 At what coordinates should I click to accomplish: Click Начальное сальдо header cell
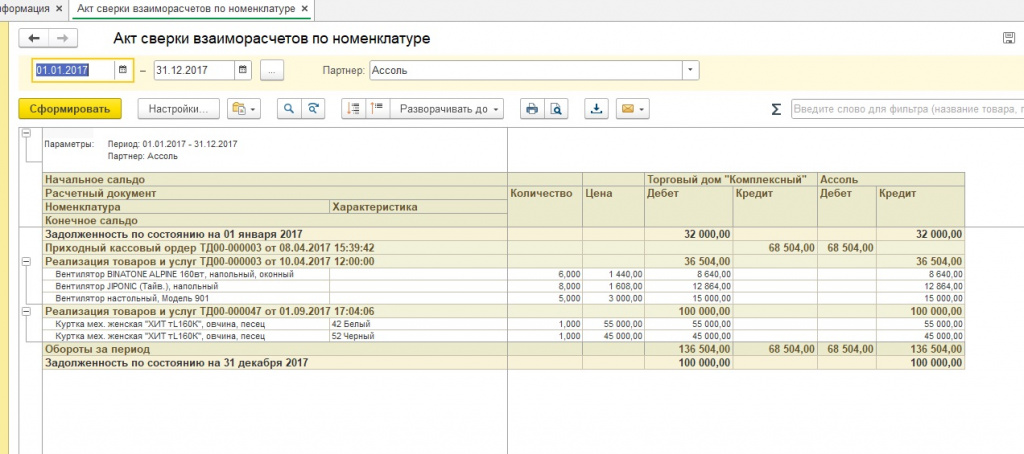coord(275,180)
